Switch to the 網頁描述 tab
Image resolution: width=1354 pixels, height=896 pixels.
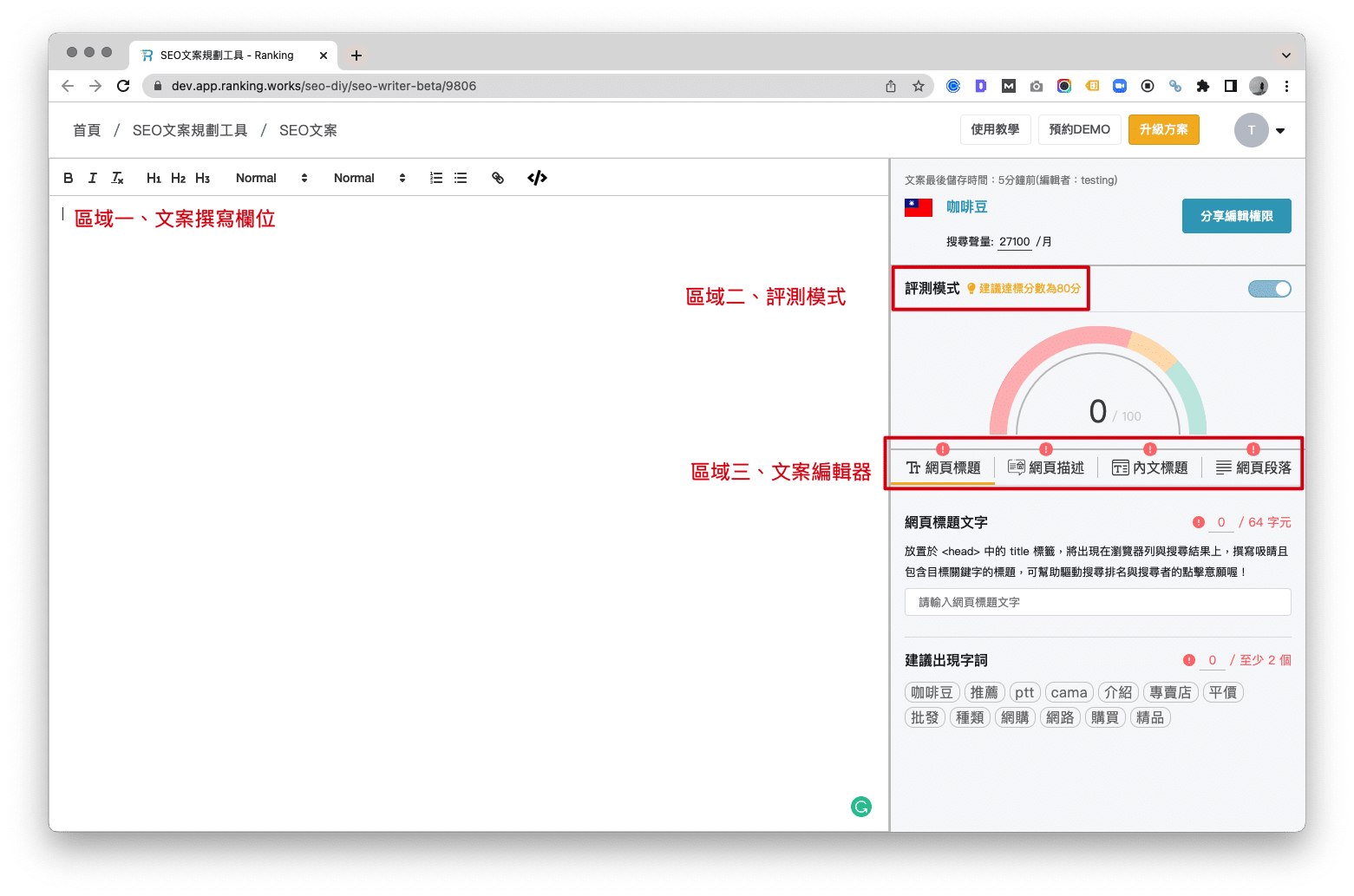pos(1046,468)
